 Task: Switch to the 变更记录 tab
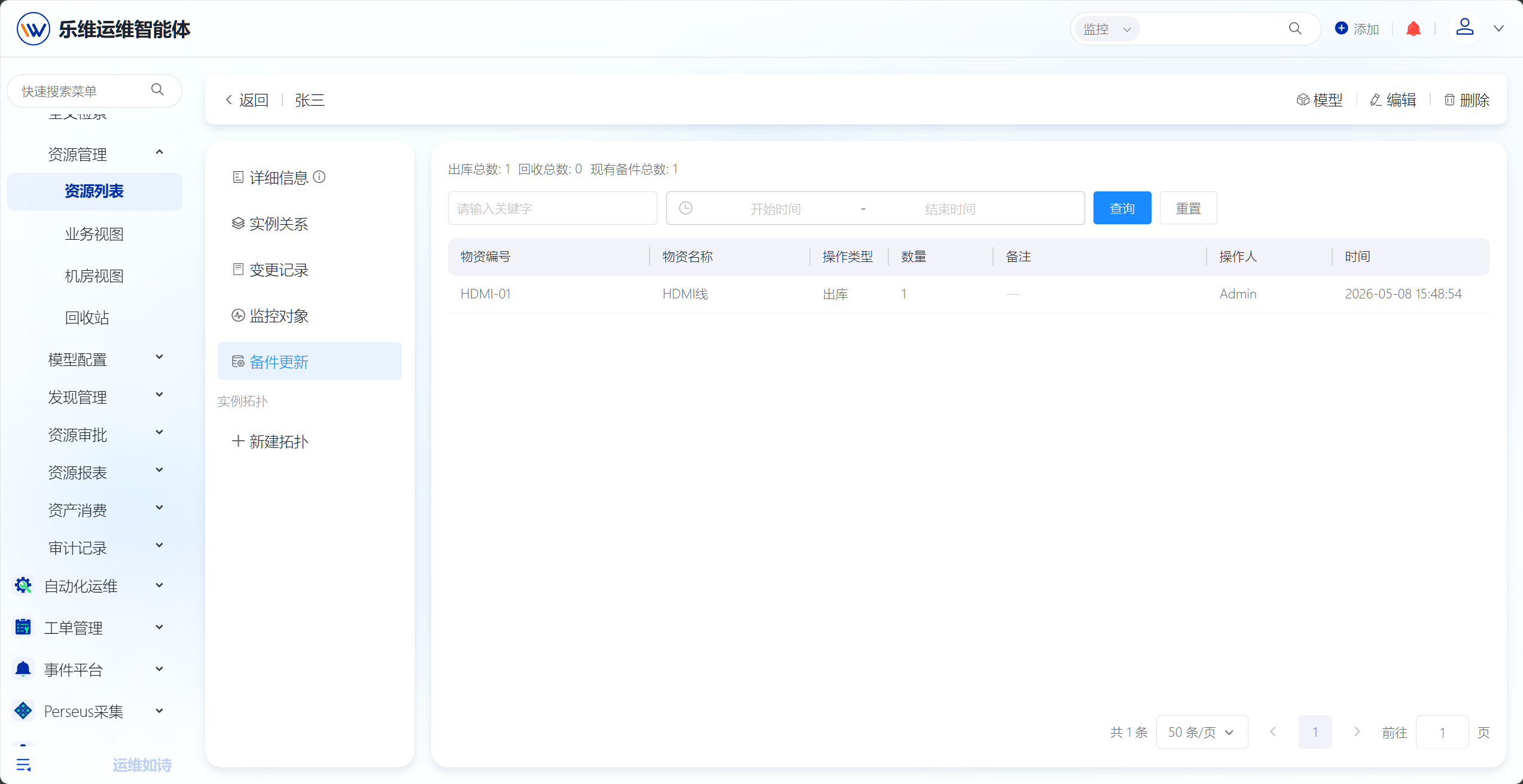click(x=310, y=269)
